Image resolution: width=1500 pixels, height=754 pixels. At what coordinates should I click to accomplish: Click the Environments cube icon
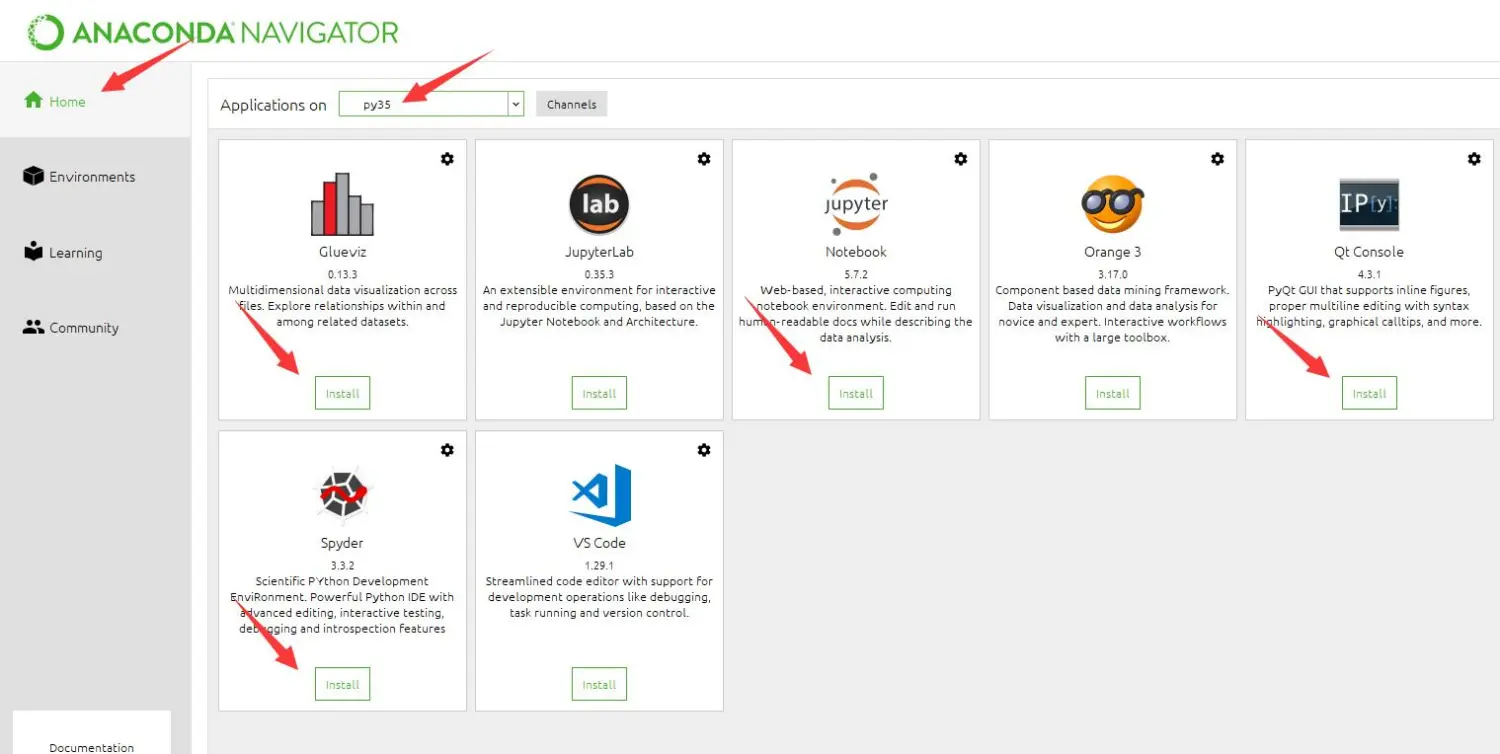(33, 175)
